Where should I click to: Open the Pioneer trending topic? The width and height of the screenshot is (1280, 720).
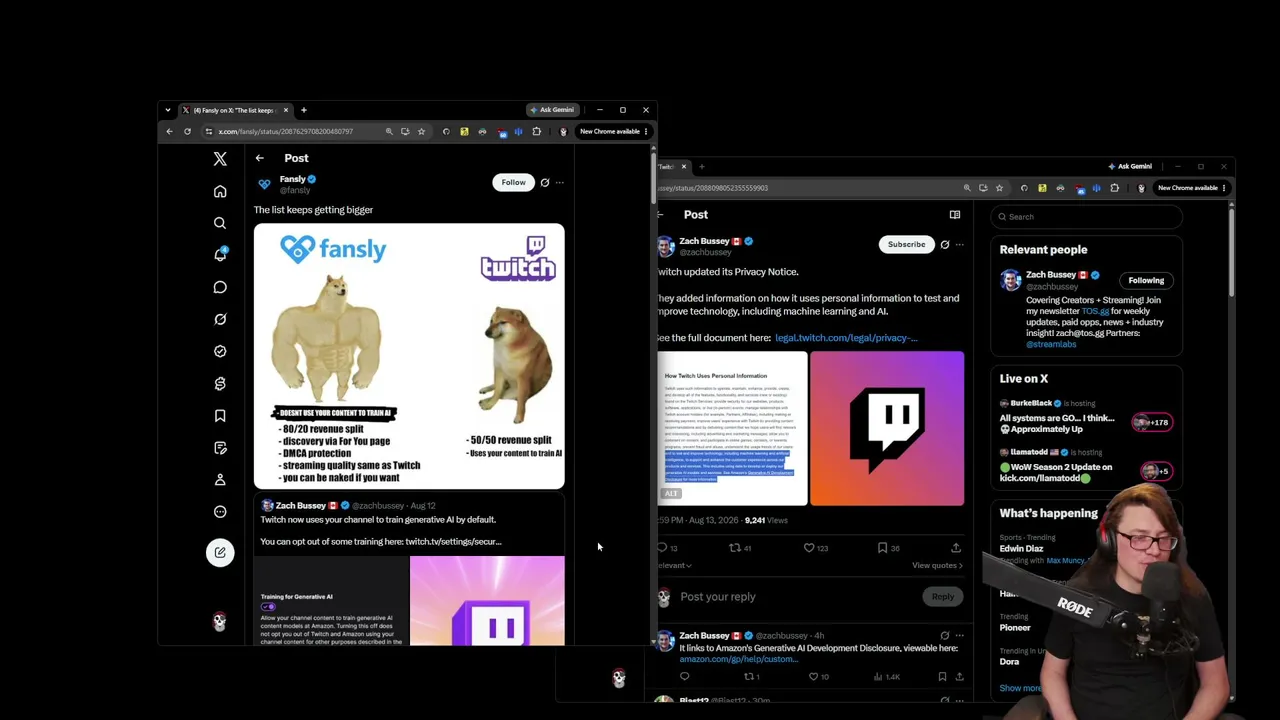(1015, 627)
